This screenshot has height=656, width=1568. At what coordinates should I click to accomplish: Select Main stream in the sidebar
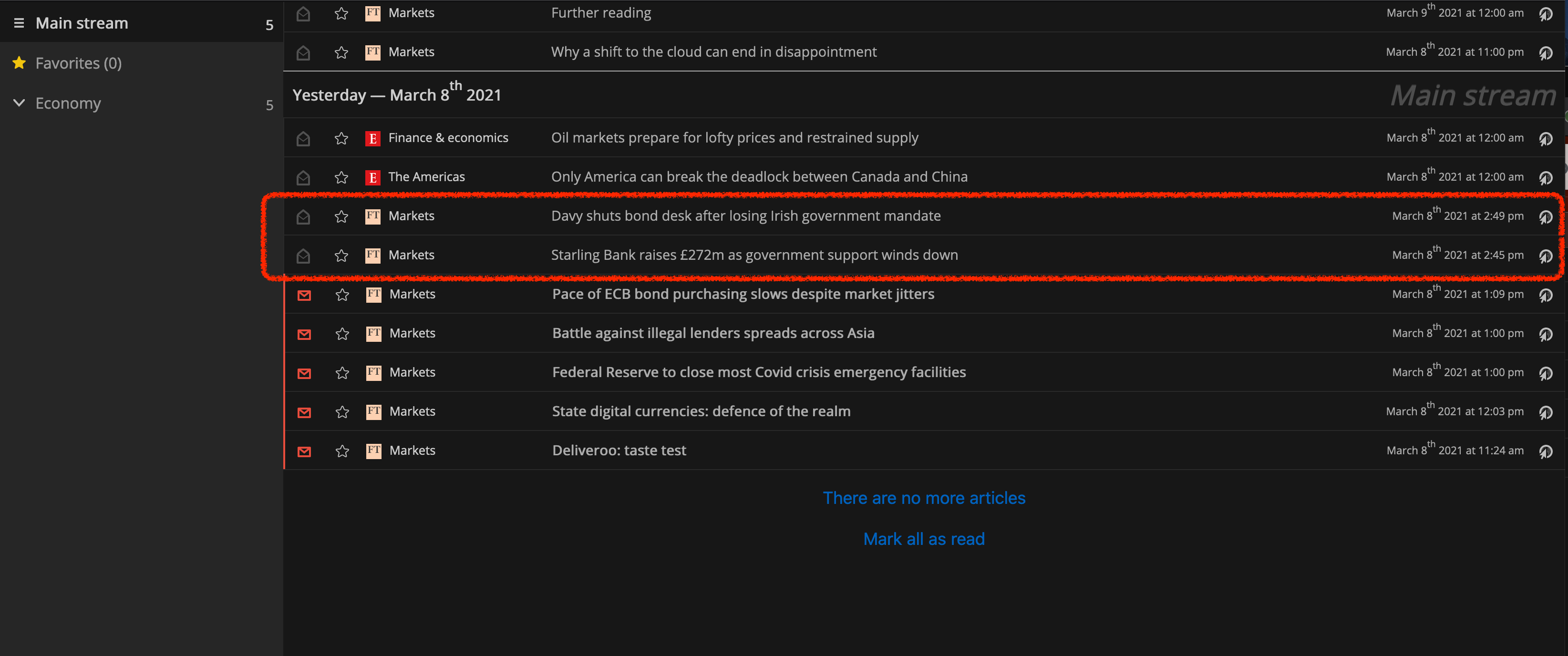coord(82,22)
